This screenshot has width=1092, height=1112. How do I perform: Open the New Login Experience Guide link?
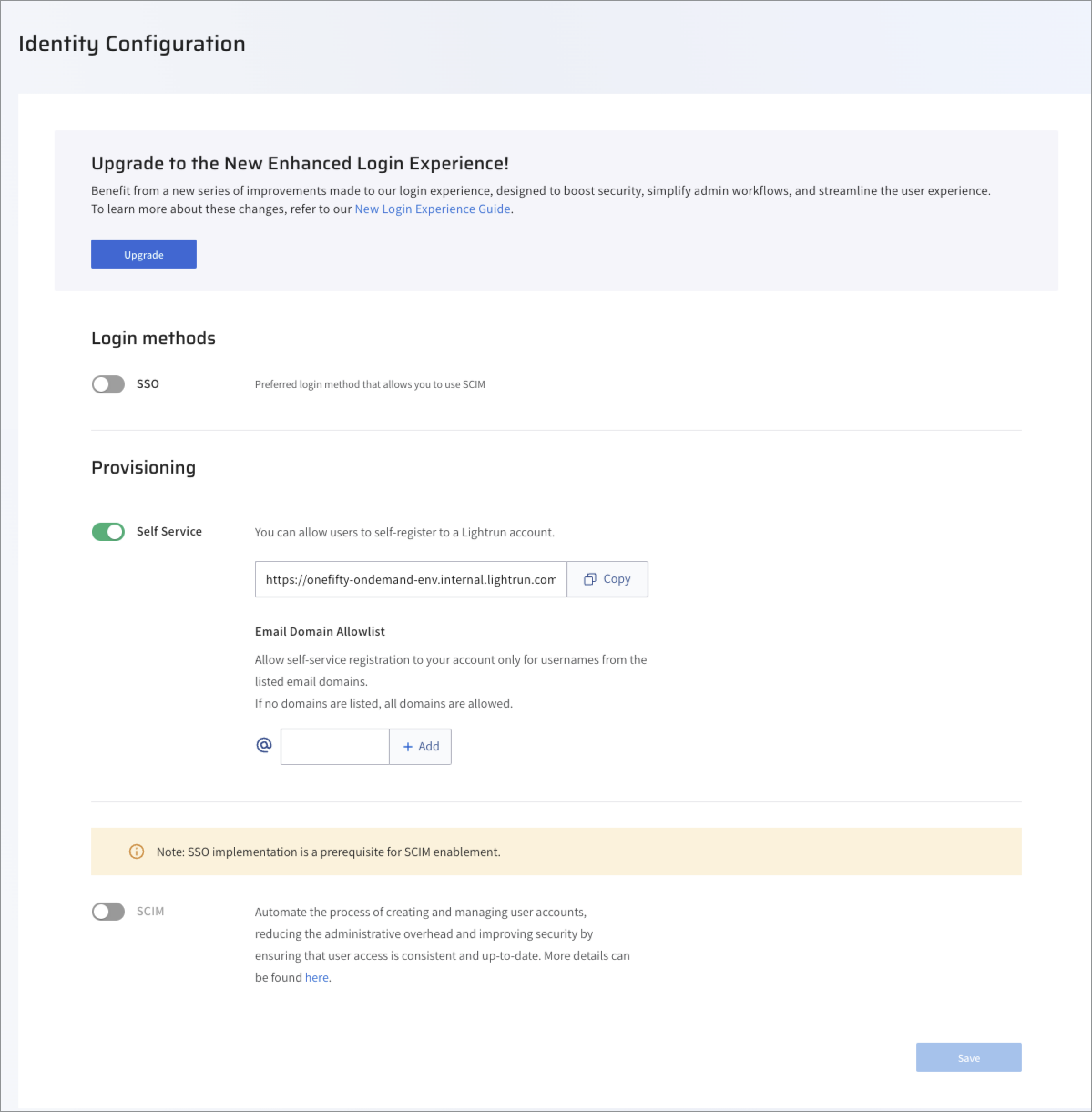(x=433, y=209)
